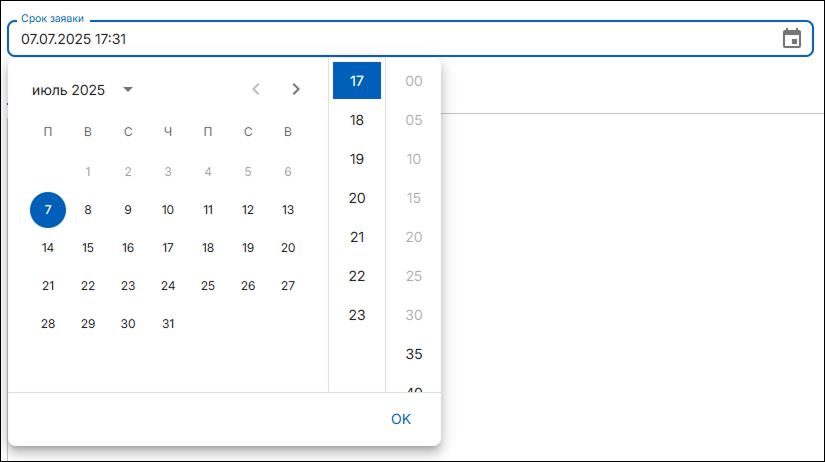Viewport: 825px width, 462px height.
Task: Select day 7 in the calendar
Action: pyautogui.click(x=48, y=210)
